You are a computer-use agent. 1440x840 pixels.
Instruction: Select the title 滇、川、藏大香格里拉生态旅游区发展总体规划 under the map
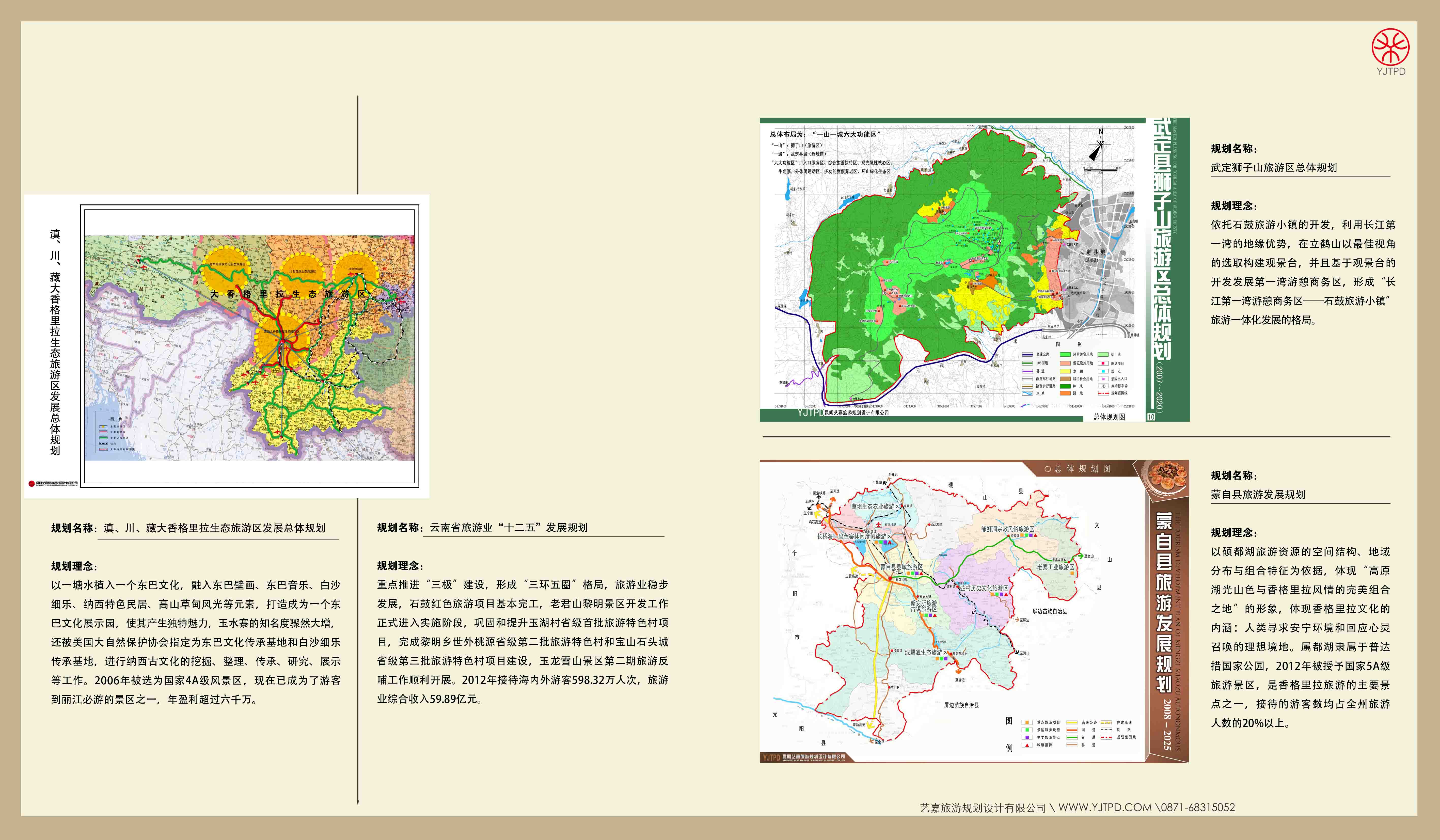click(214, 528)
